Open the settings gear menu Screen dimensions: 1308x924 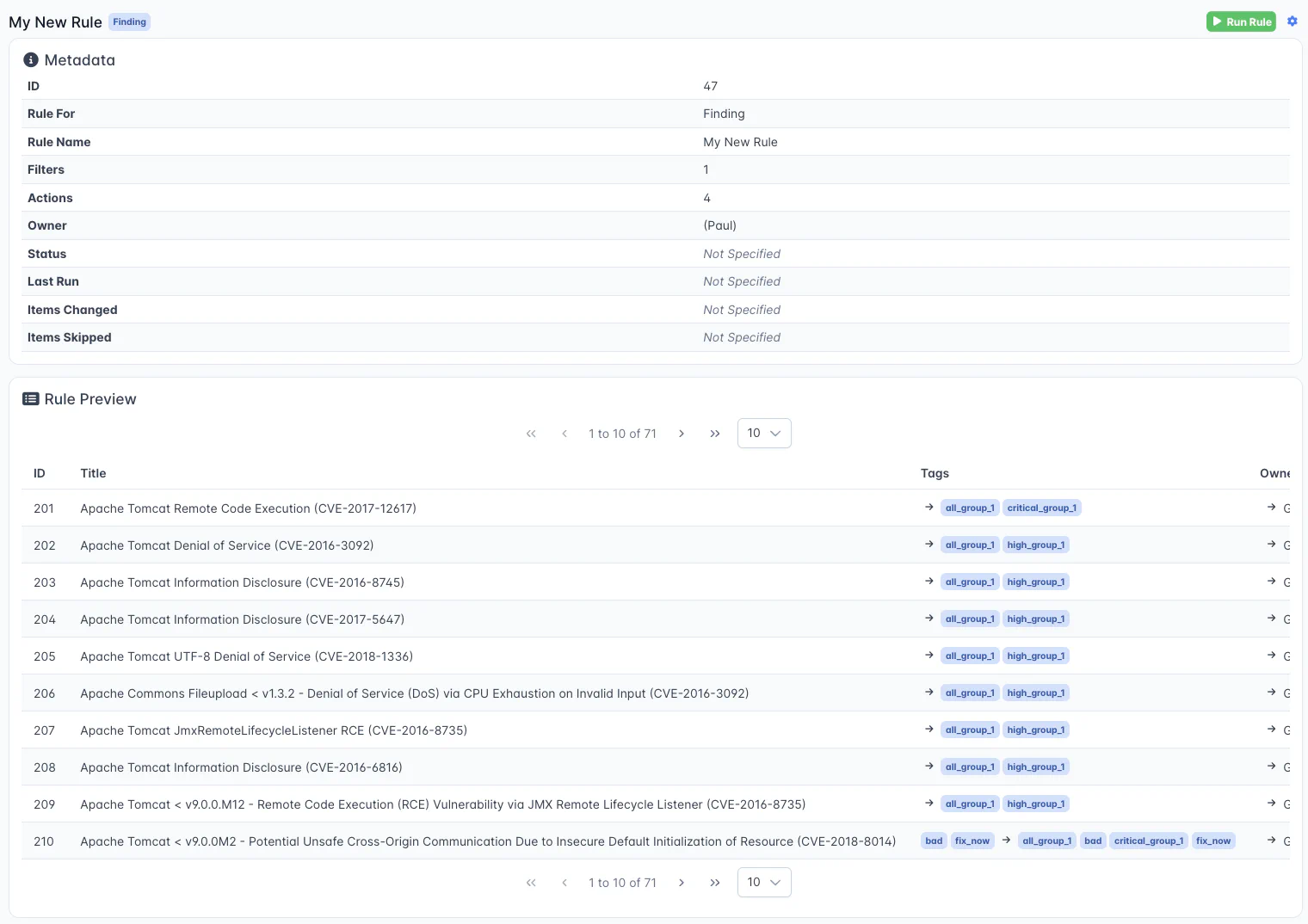(1292, 22)
